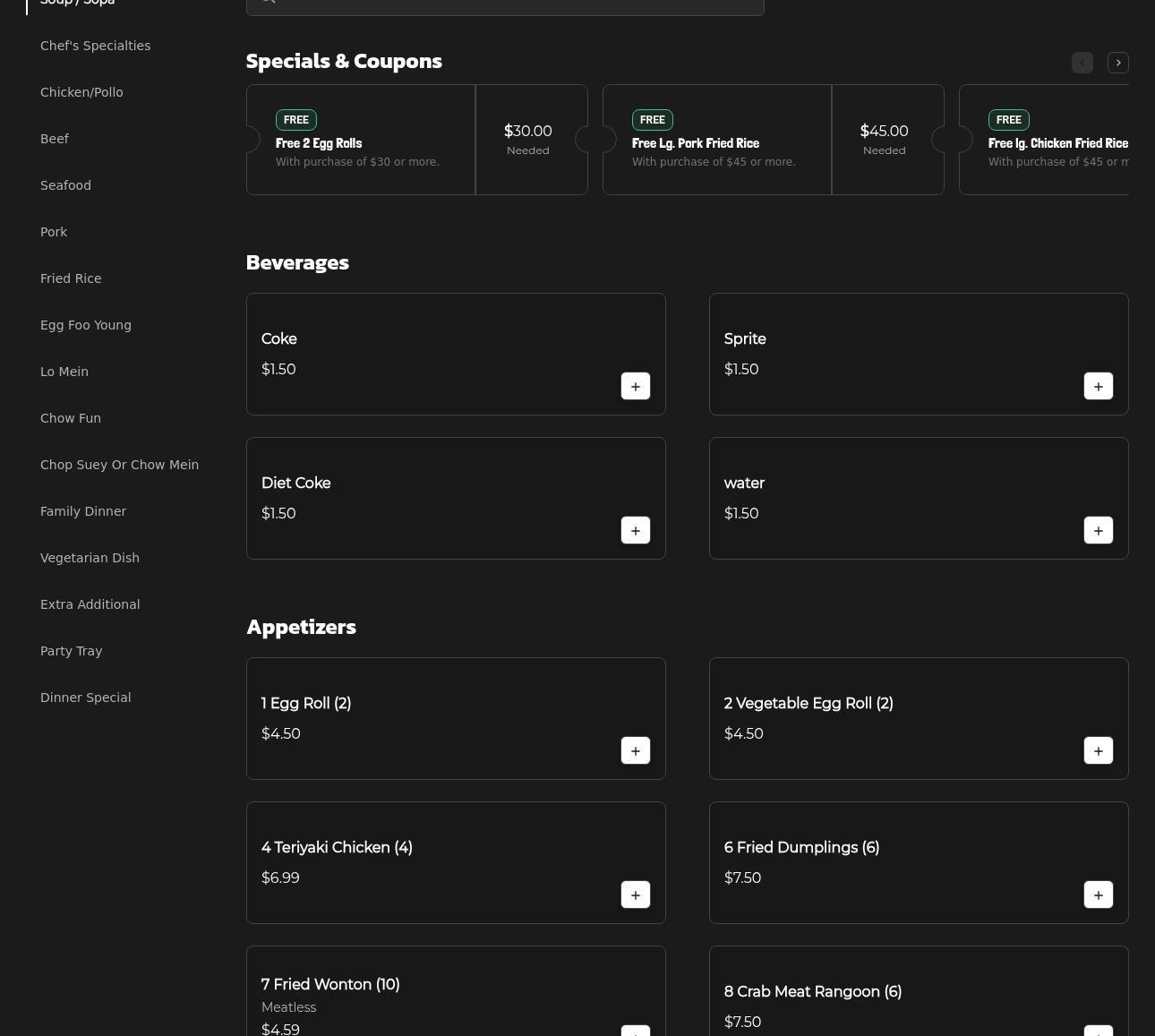Click the plus button for water

(1098, 531)
